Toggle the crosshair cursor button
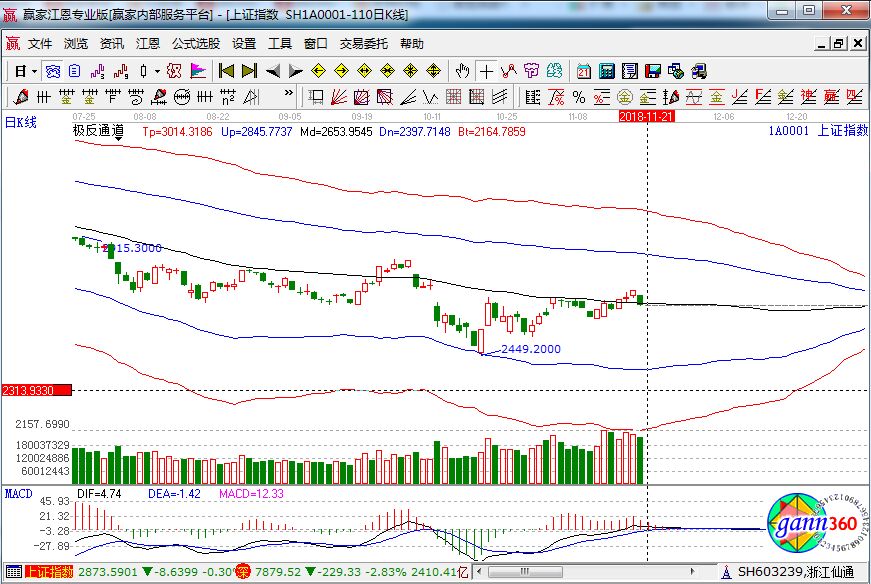 (486, 71)
